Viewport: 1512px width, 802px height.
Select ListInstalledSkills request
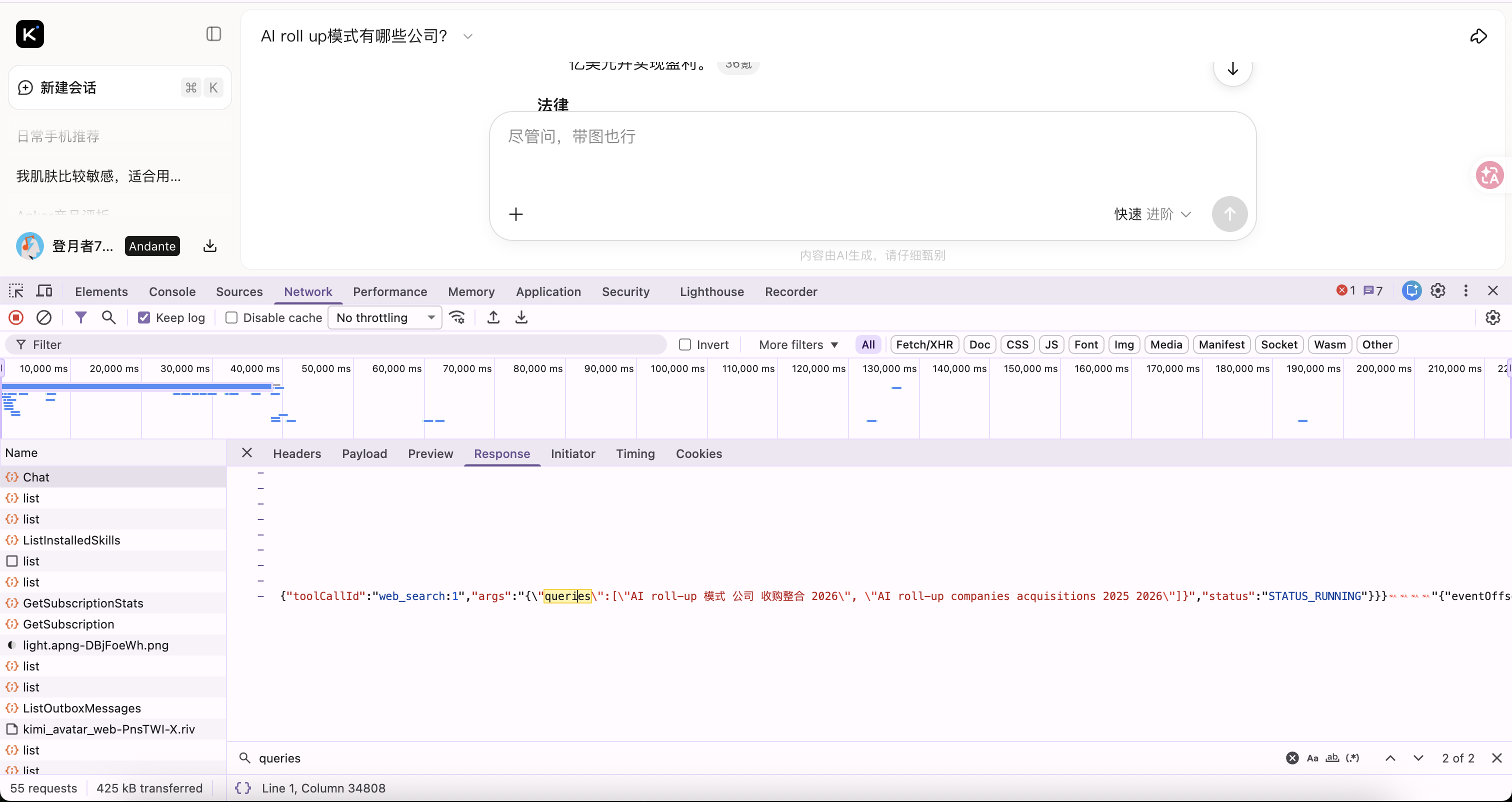[112, 540]
